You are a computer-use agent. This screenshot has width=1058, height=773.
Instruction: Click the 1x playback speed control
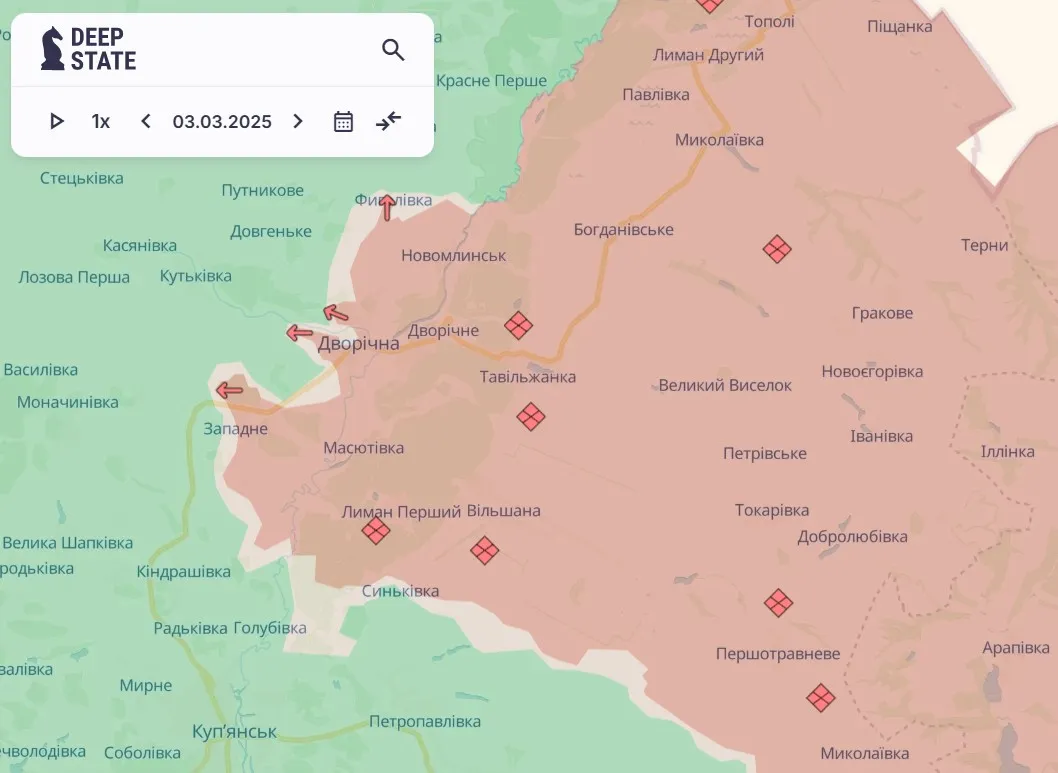(x=100, y=121)
